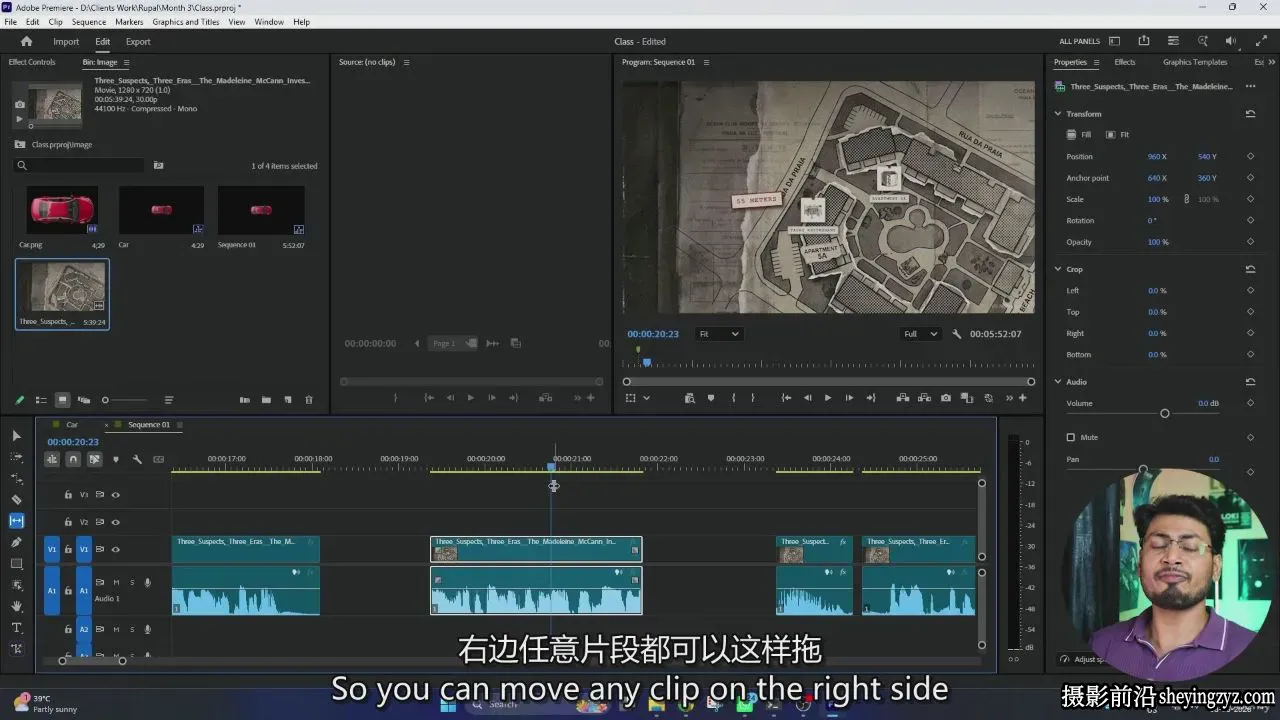Screen dimensions: 1280x720
Task: Create new bin folder icon
Action: coord(266,400)
